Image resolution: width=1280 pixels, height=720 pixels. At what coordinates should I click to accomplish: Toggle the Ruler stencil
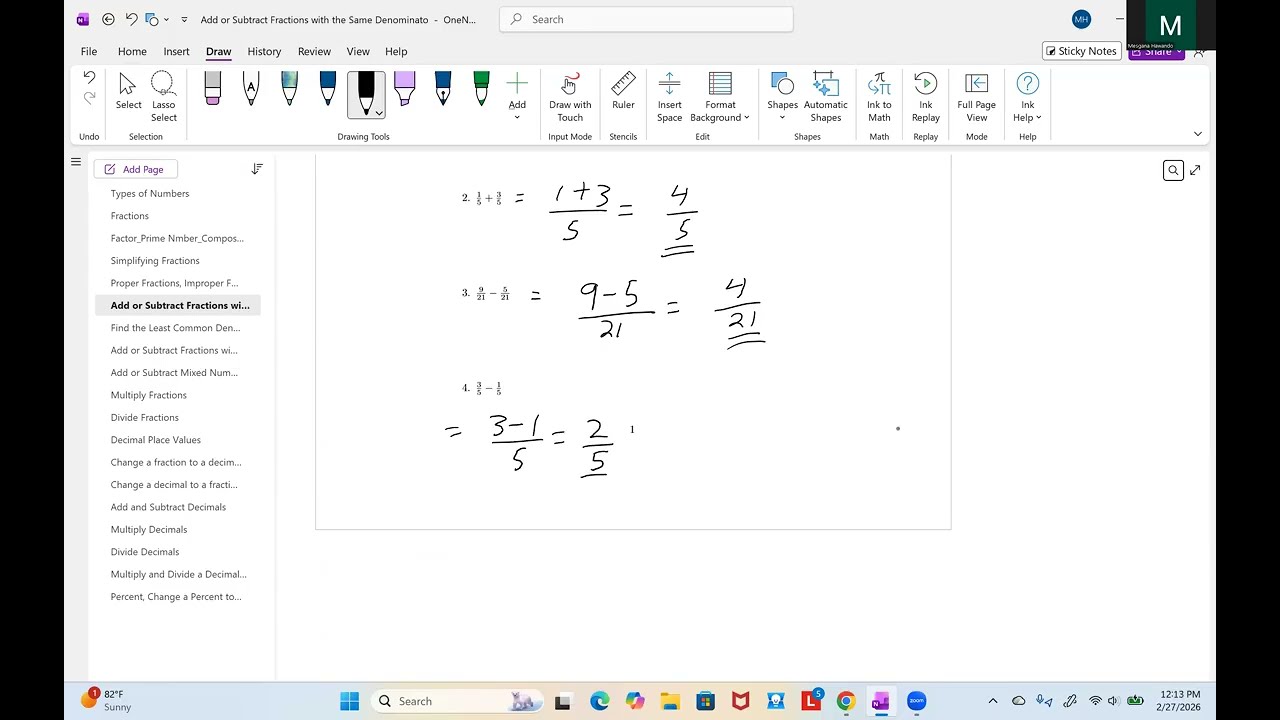(623, 92)
